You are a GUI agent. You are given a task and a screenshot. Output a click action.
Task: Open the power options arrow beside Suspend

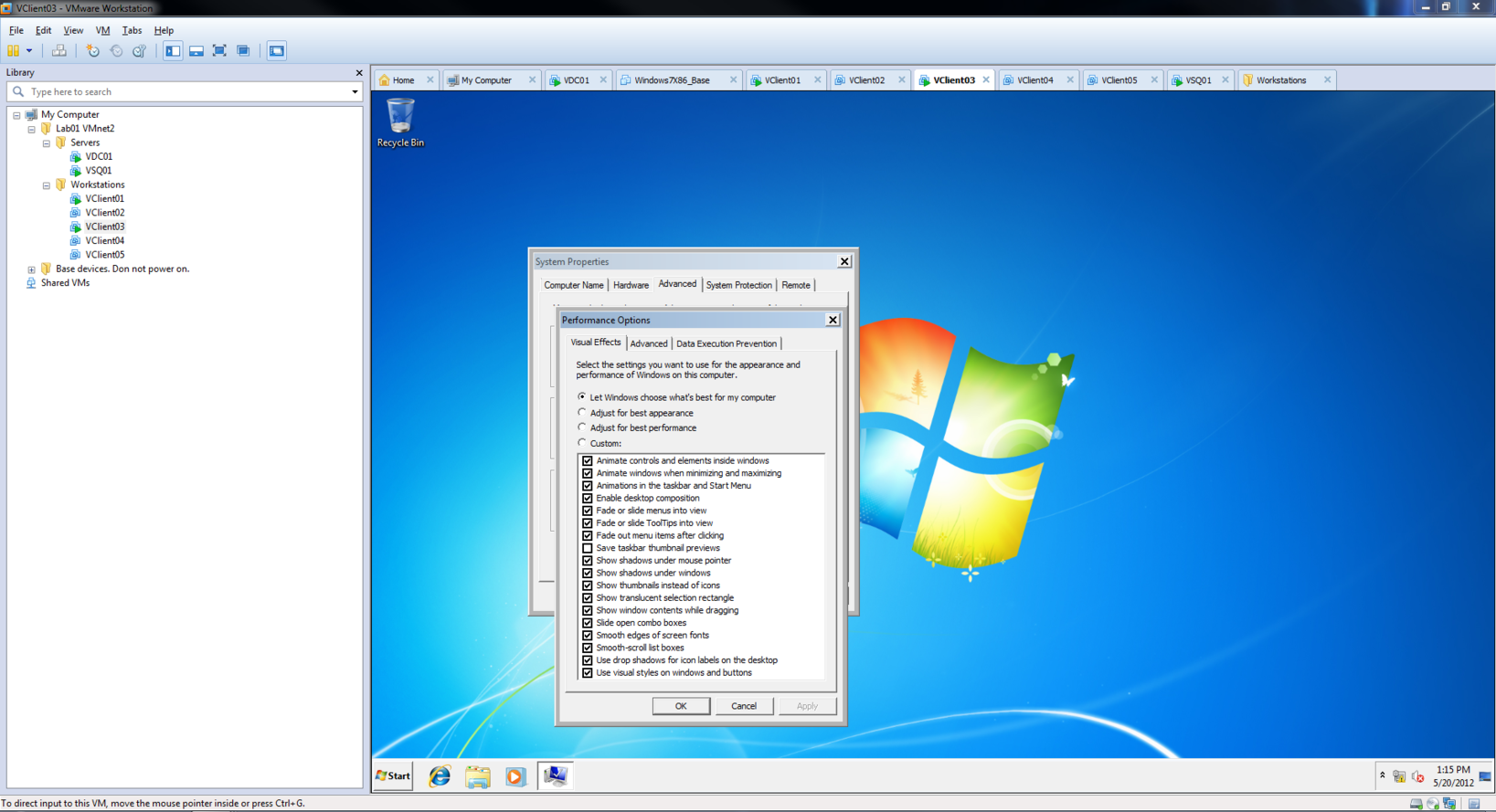[x=29, y=51]
